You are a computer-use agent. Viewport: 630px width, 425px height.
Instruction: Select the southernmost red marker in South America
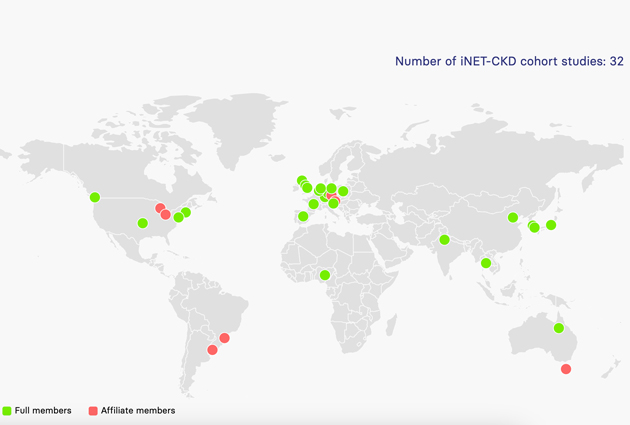click(212, 350)
